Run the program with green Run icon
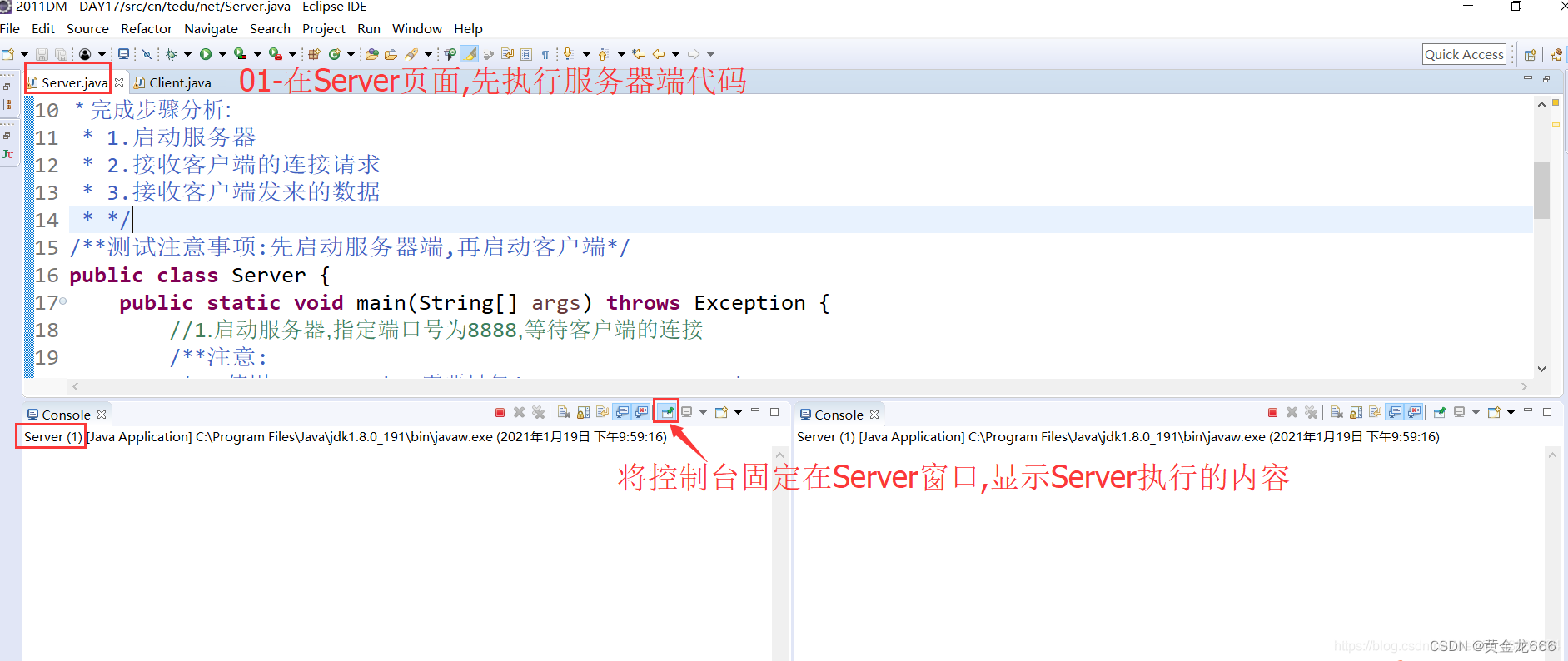The image size is (1568, 661). click(206, 54)
